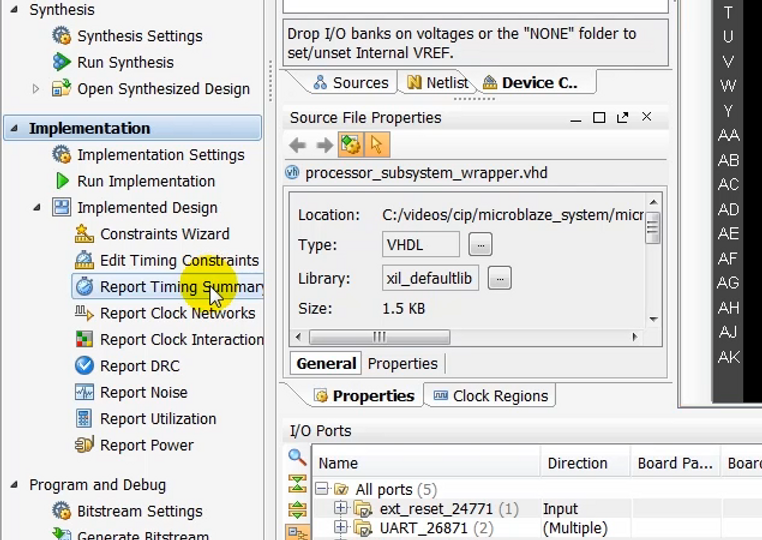Switch to the Sources tab

click(x=350, y=83)
